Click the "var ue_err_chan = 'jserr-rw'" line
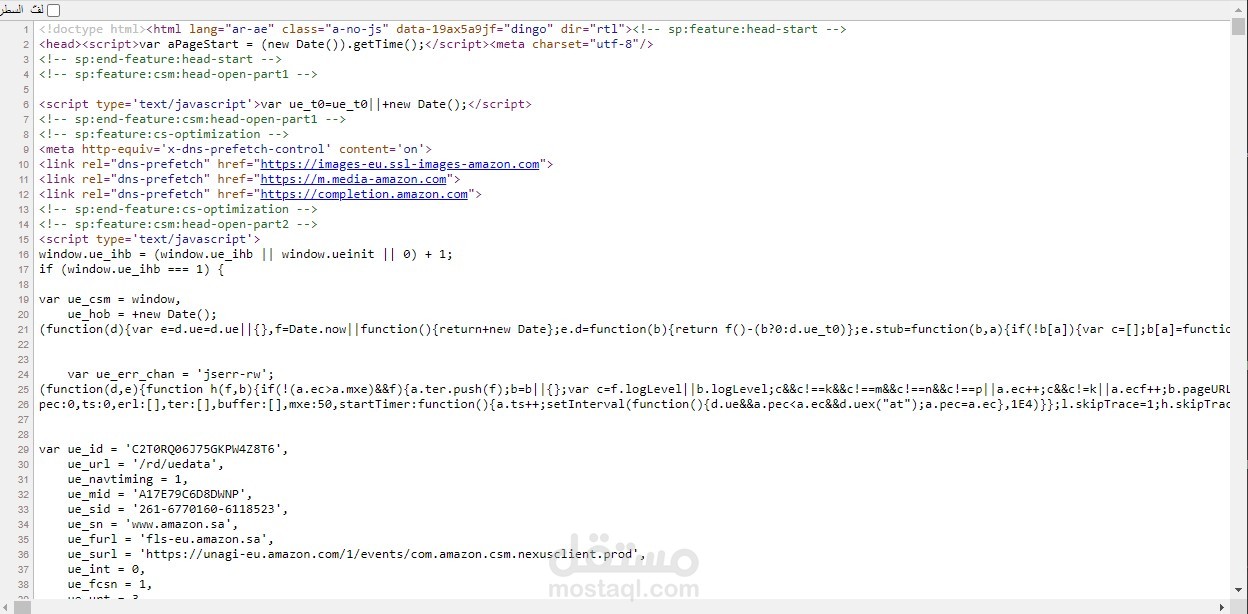The width and height of the screenshot is (1248, 614). (x=170, y=374)
